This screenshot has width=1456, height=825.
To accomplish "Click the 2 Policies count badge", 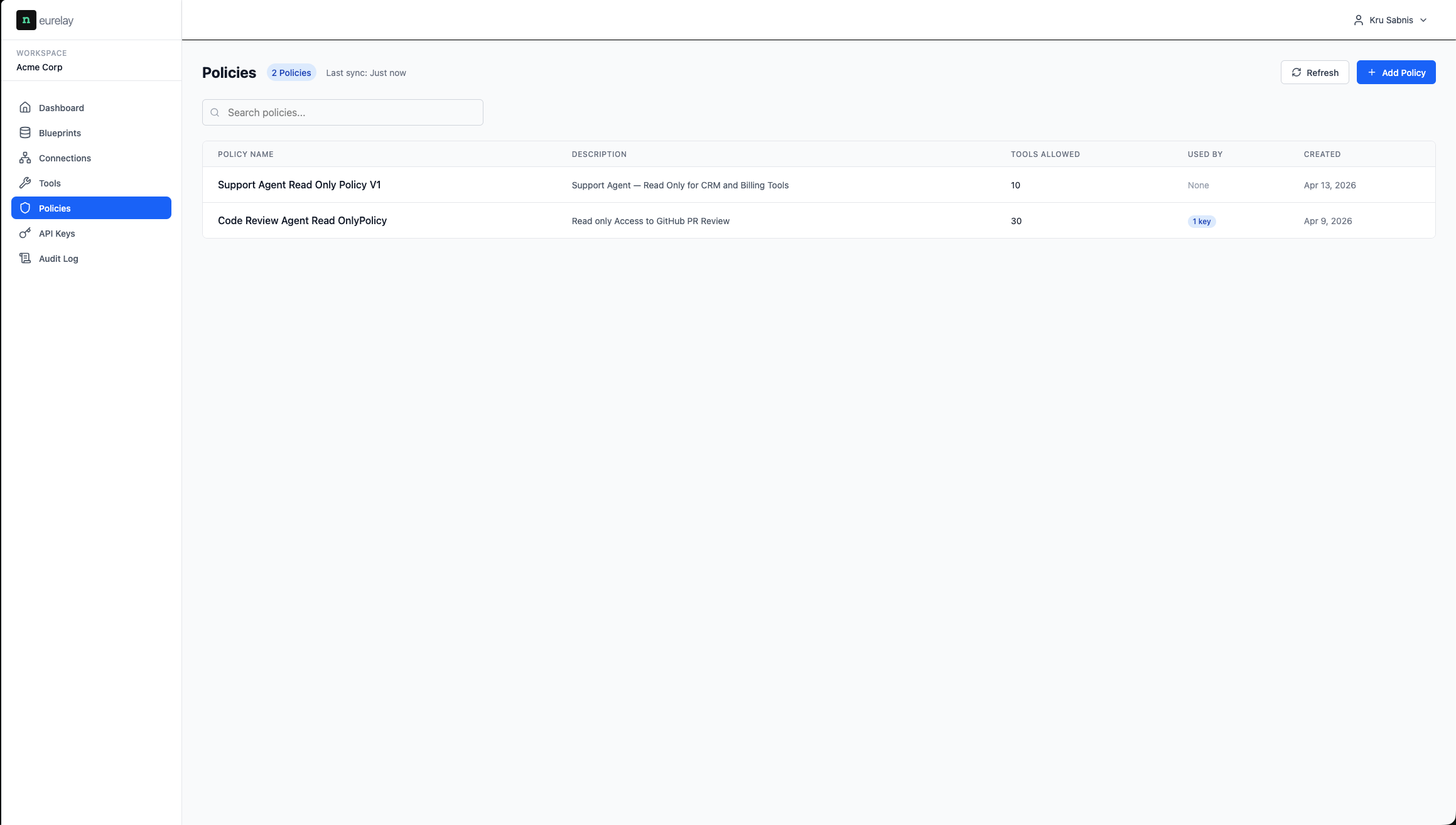I will pyautogui.click(x=291, y=73).
